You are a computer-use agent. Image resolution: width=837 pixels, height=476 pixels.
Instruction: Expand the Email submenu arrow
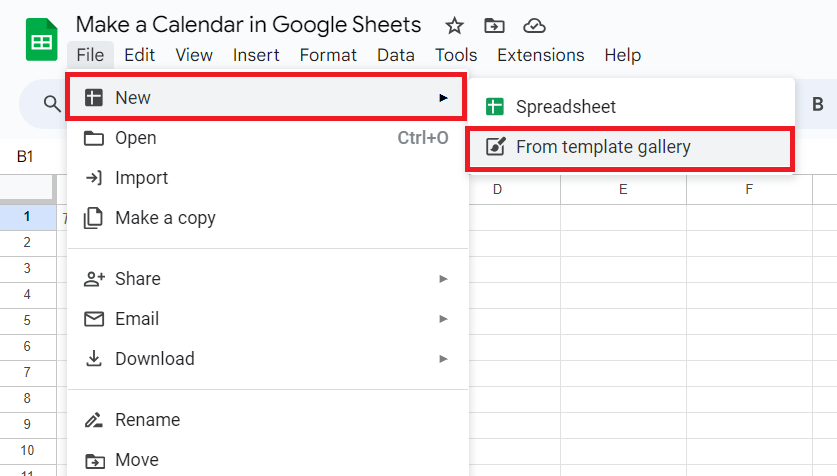tap(443, 319)
